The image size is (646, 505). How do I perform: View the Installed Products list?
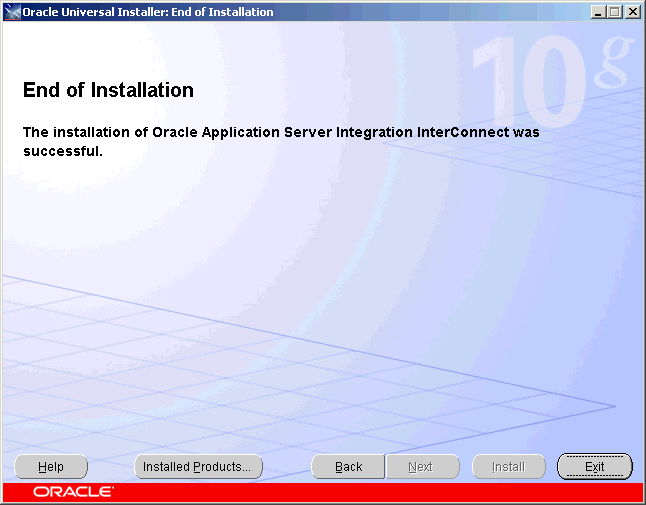[x=199, y=467]
